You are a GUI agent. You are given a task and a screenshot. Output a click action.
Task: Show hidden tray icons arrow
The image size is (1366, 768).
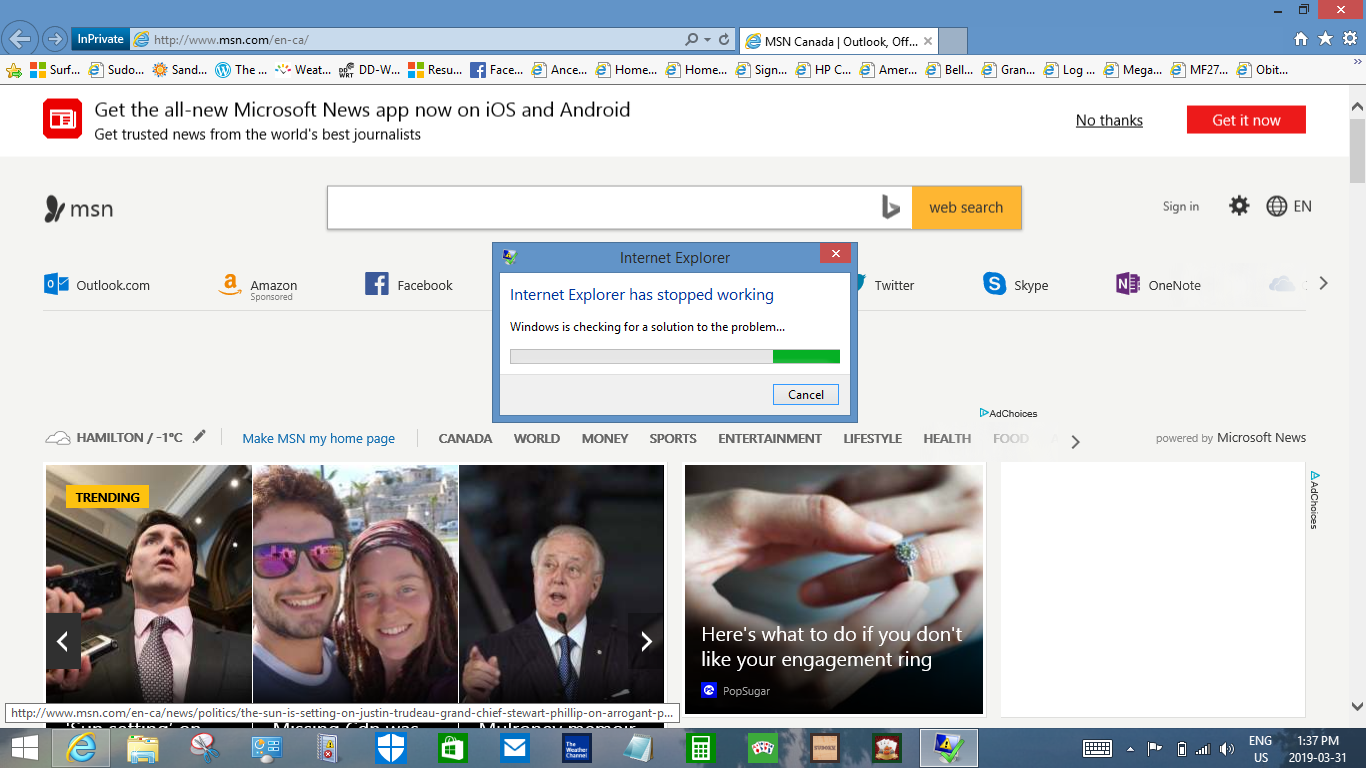[1131, 749]
